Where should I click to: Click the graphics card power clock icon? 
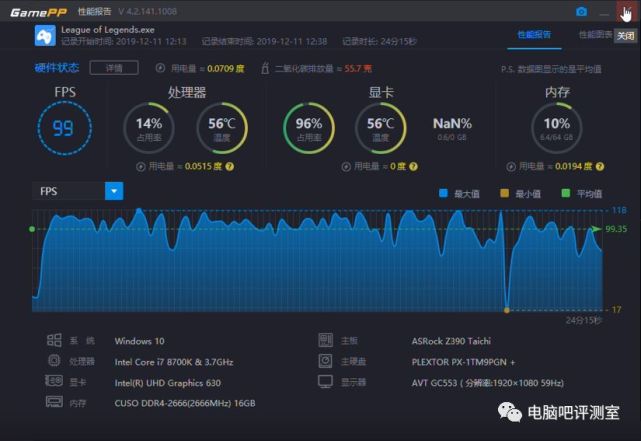[346, 167]
